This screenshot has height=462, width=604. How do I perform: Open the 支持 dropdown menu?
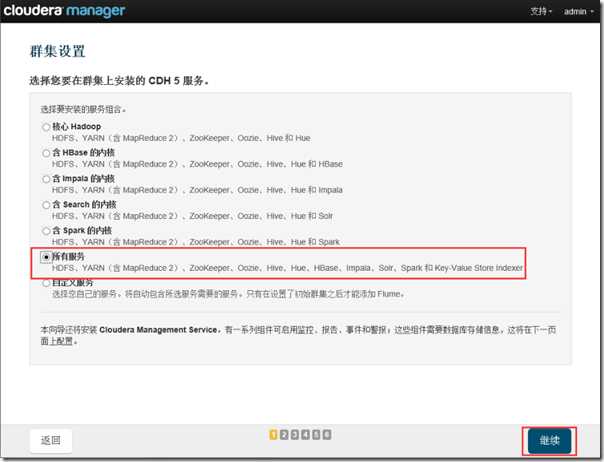click(541, 12)
